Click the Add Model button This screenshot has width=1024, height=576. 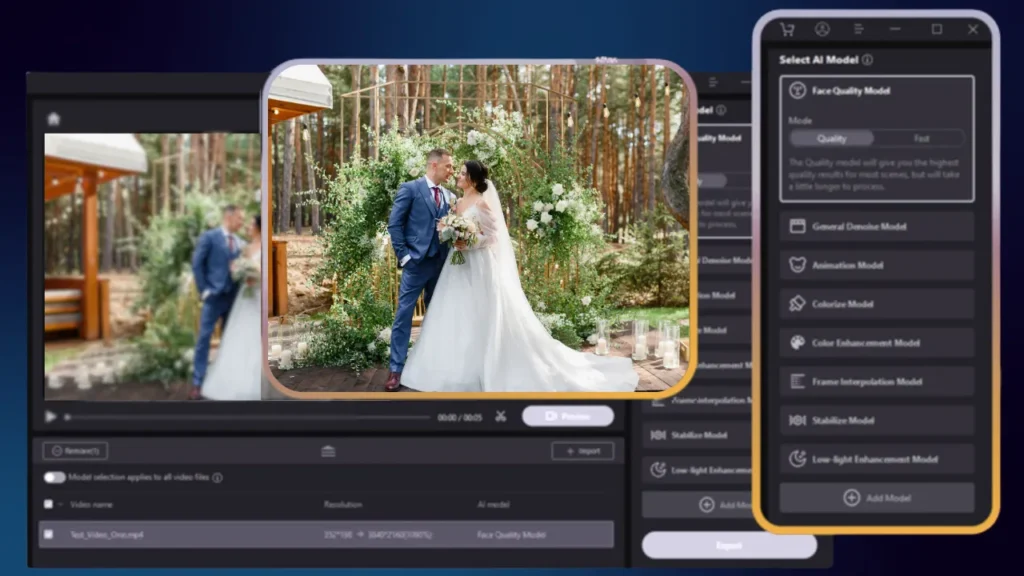point(876,497)
